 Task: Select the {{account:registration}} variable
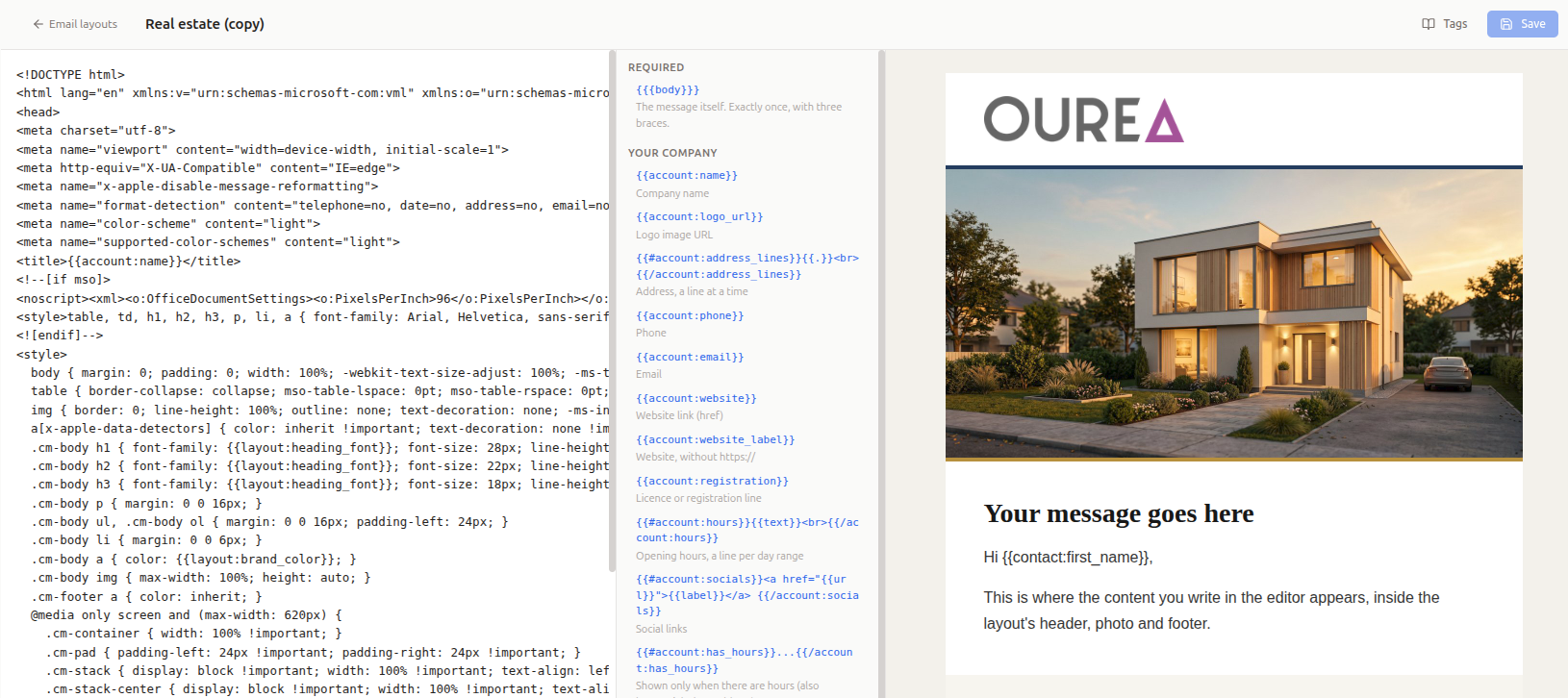pyautogui.click(x=712, y=482)
